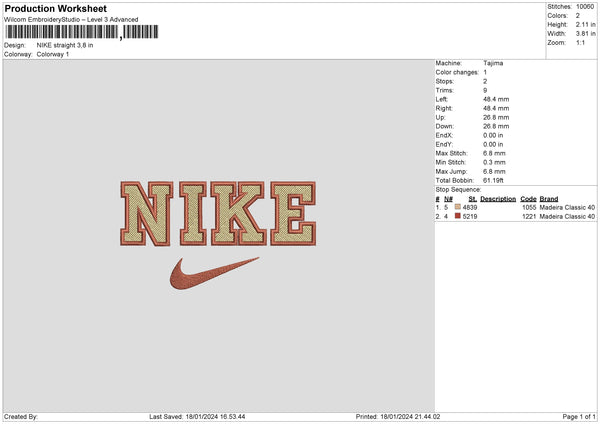This screenshot has width=600, height=424.
Task: Click the Colors value 2
Action: point(578,16)
